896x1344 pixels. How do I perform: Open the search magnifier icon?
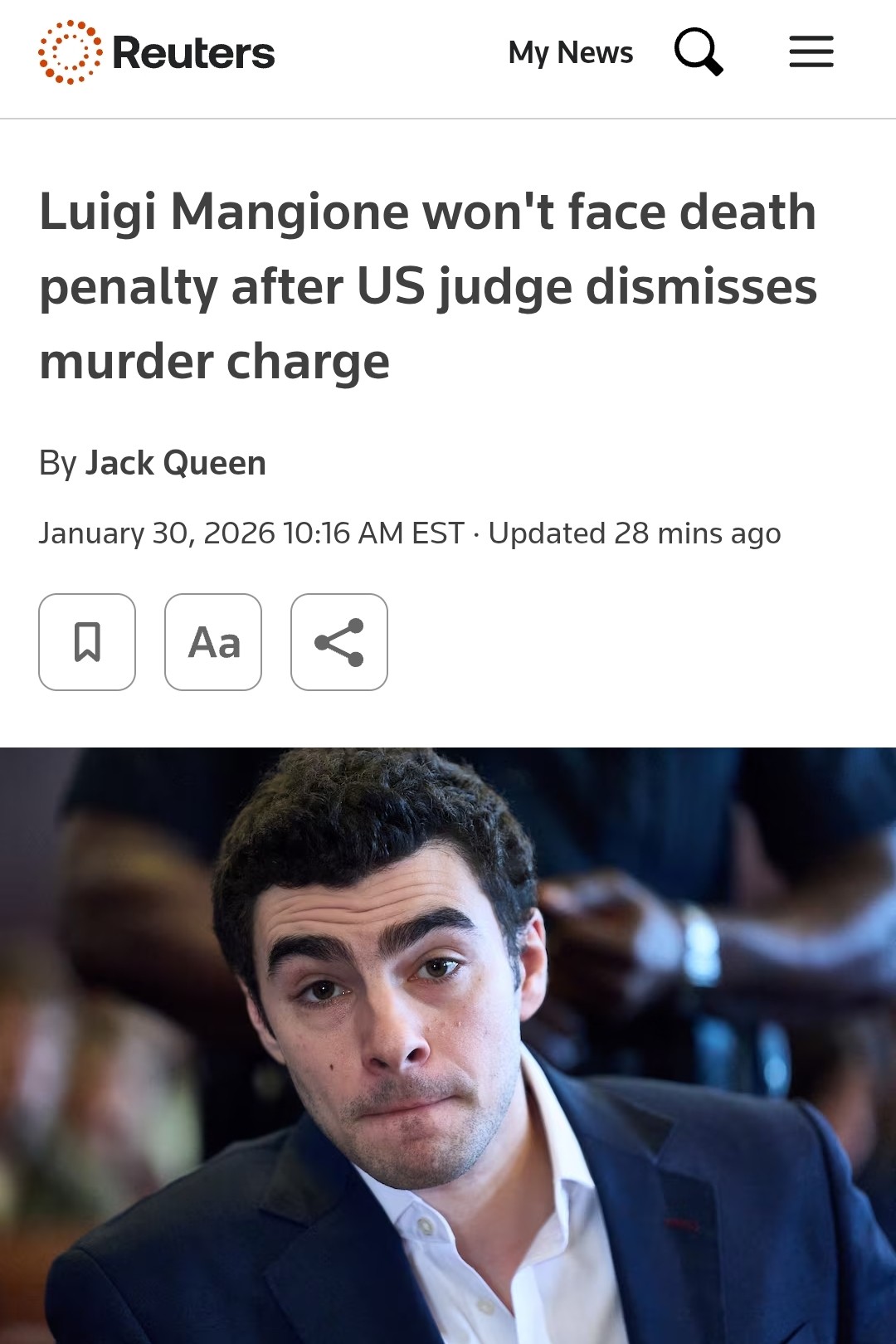click(x=699, y=51)
